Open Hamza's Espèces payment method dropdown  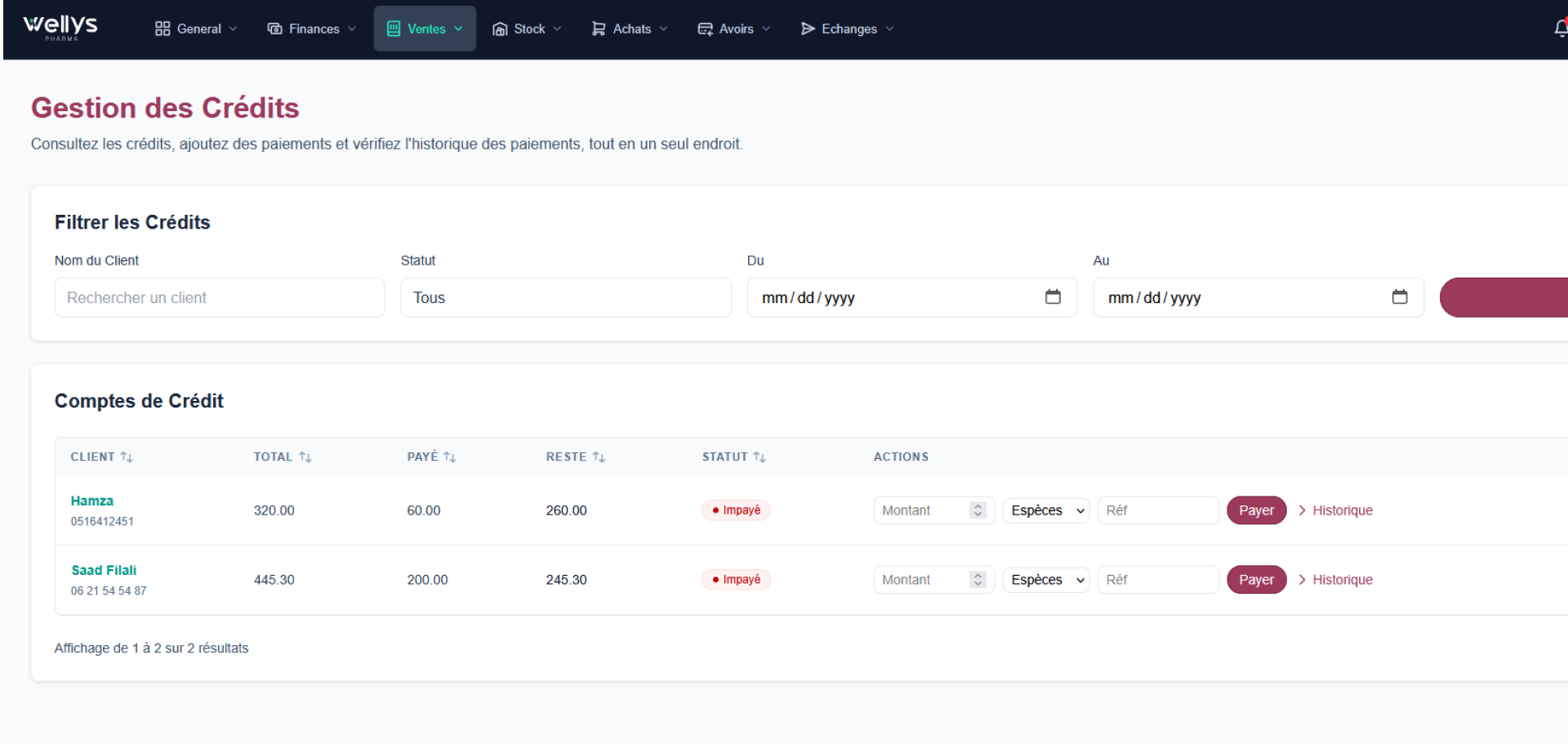[x=1046, y=510]
